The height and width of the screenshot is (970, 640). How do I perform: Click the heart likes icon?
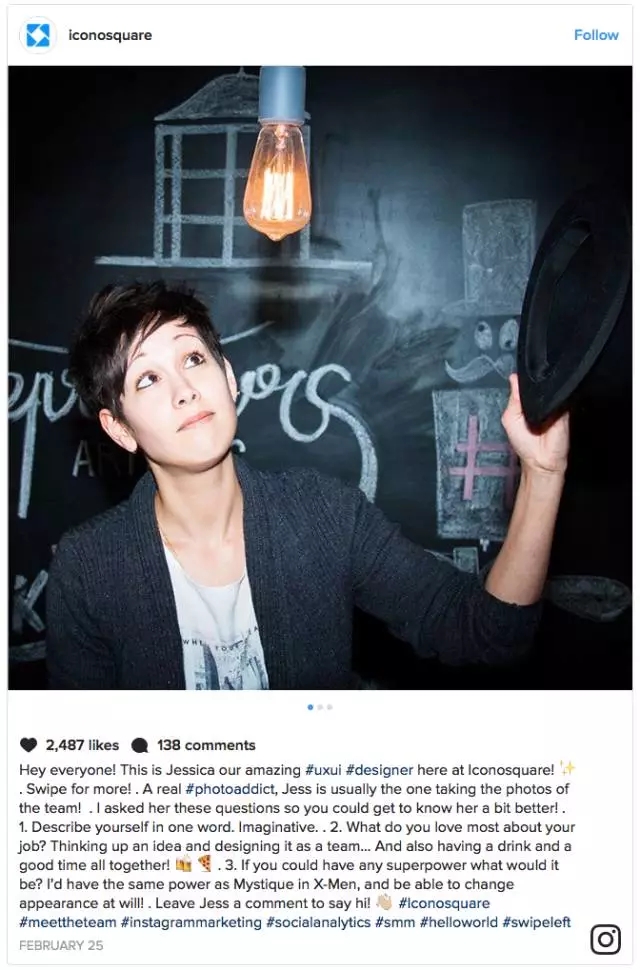(x=28, y=745)
